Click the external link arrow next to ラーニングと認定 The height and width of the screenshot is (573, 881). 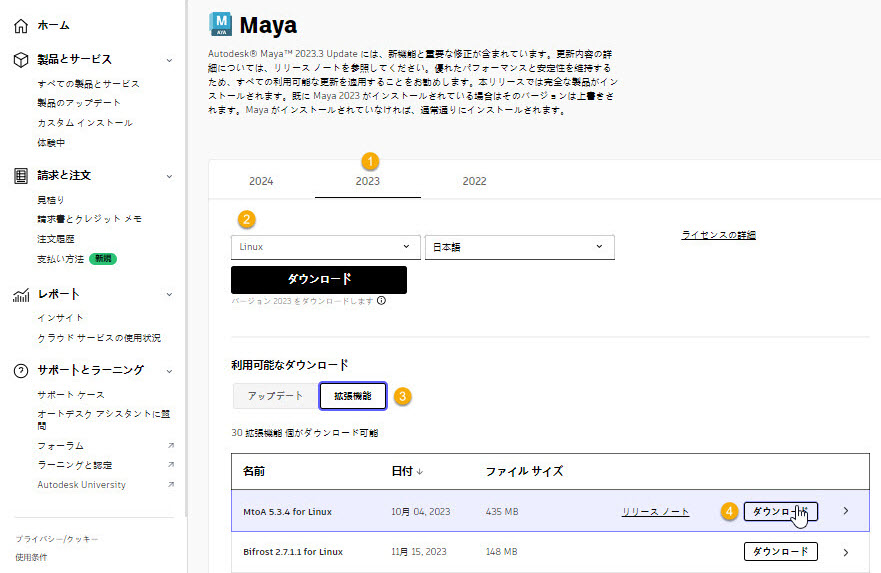tap(171, 465)
